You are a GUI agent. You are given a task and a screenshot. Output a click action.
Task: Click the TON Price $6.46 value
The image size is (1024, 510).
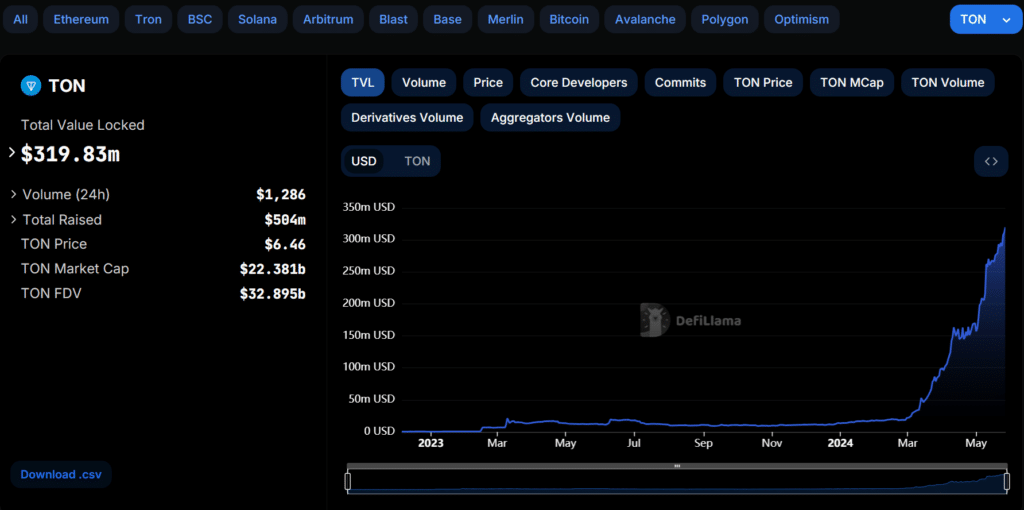coord(285,244)
